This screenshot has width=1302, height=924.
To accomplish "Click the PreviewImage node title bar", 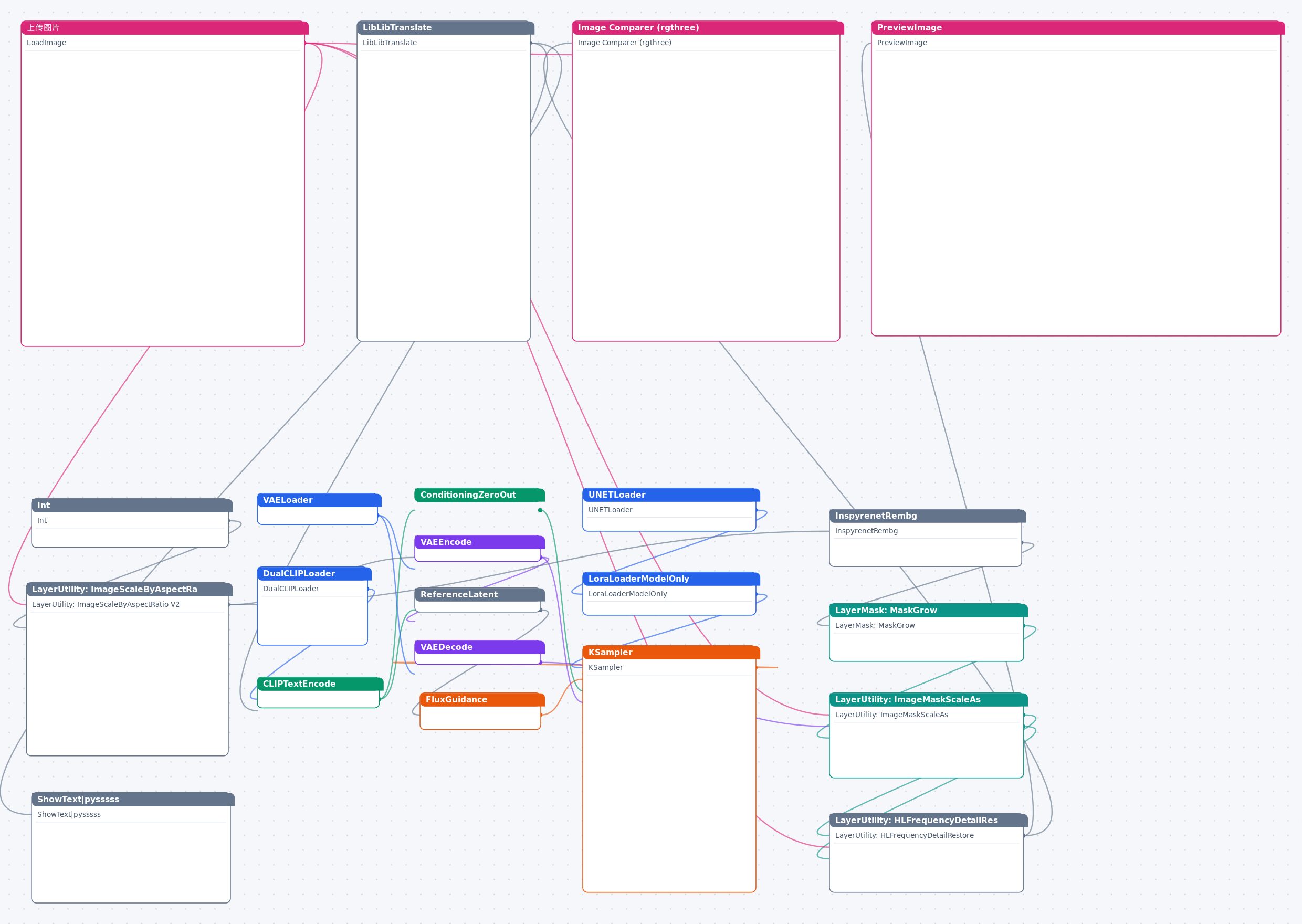I will pos(1078,27).
